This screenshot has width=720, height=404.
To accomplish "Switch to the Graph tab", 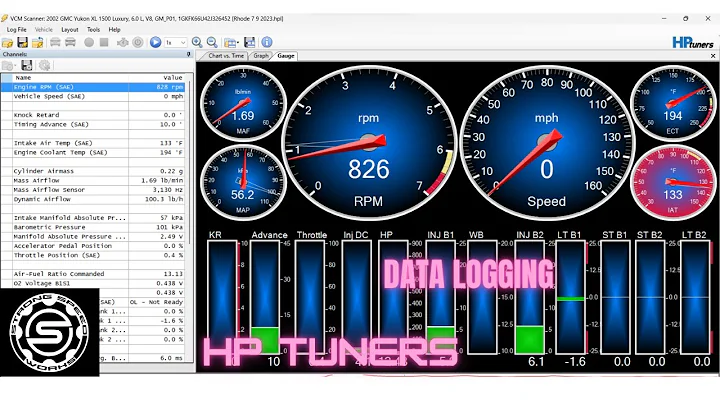I will coord(261,56).
